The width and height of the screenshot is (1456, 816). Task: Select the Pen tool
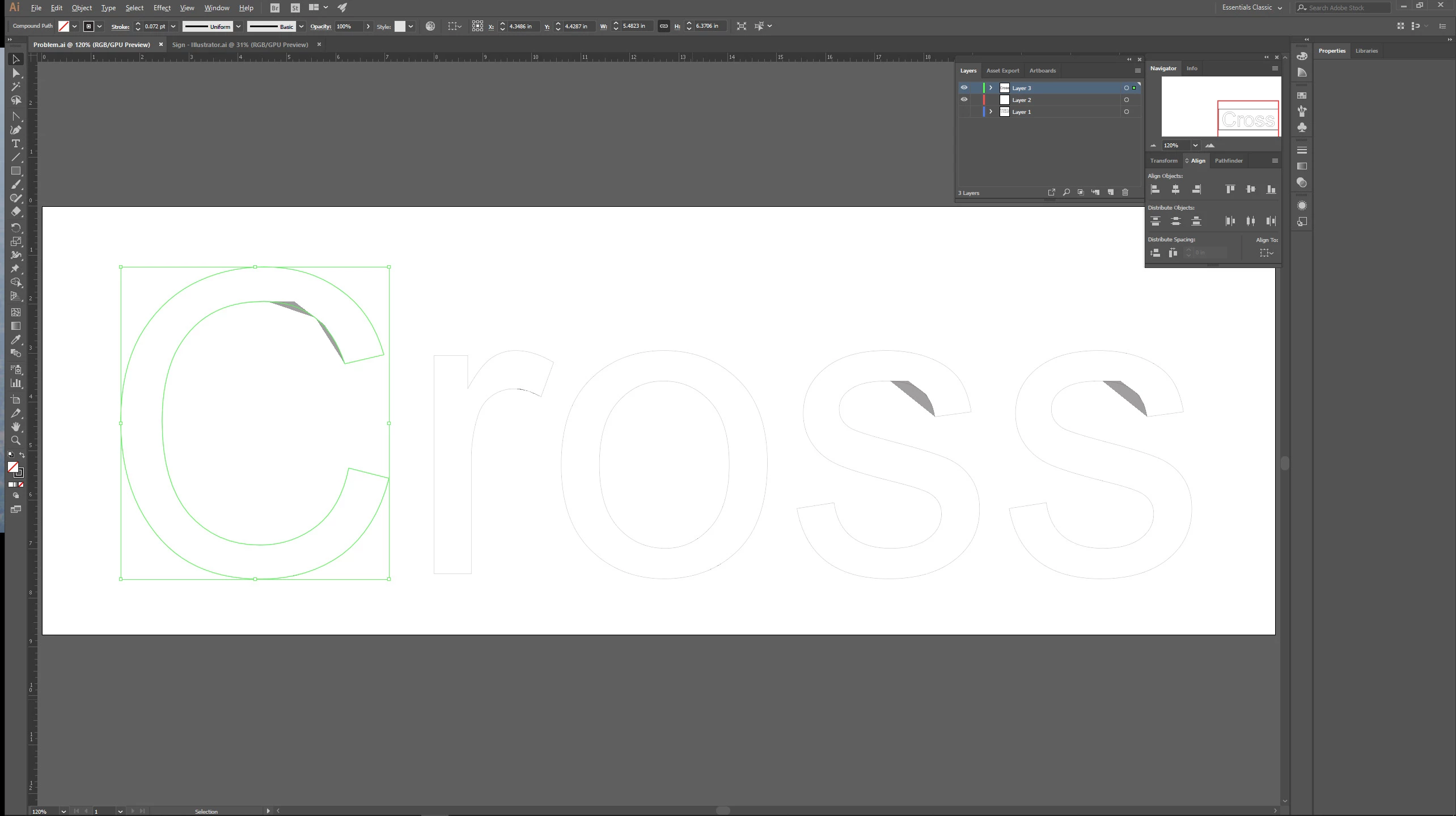[16, 130]
